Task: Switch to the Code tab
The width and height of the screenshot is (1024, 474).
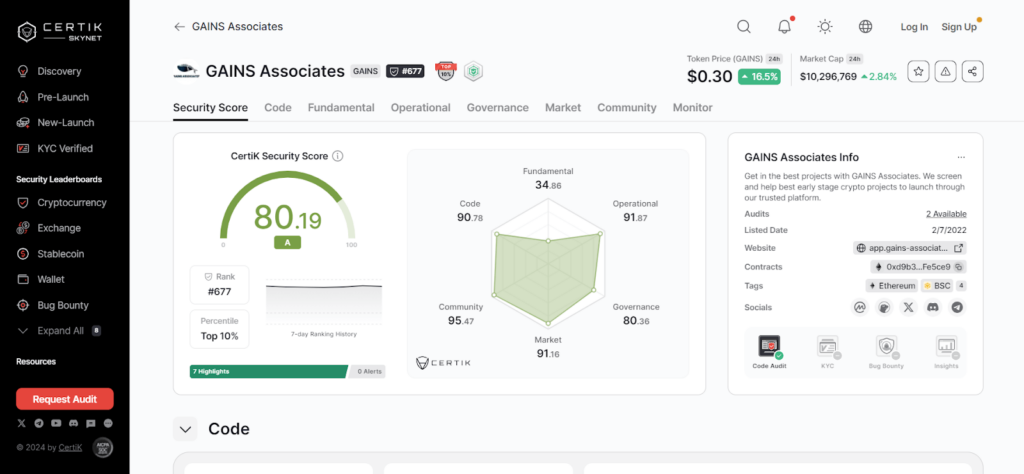Action: click(x=278, y=108)
